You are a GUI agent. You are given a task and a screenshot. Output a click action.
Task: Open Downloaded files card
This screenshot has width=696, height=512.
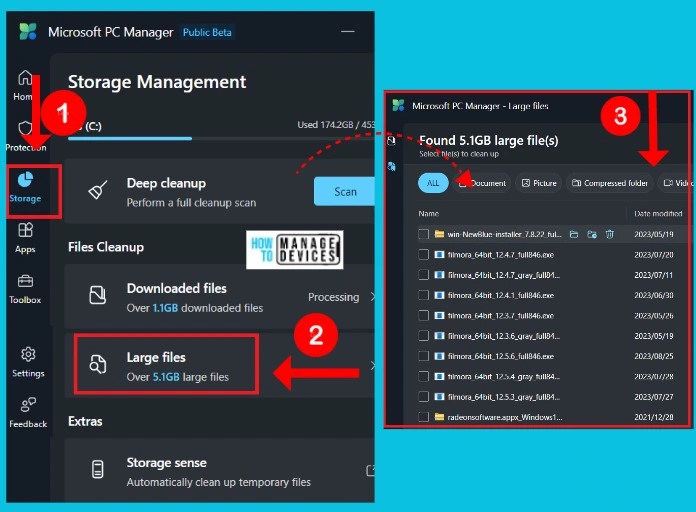coord(219,296)
